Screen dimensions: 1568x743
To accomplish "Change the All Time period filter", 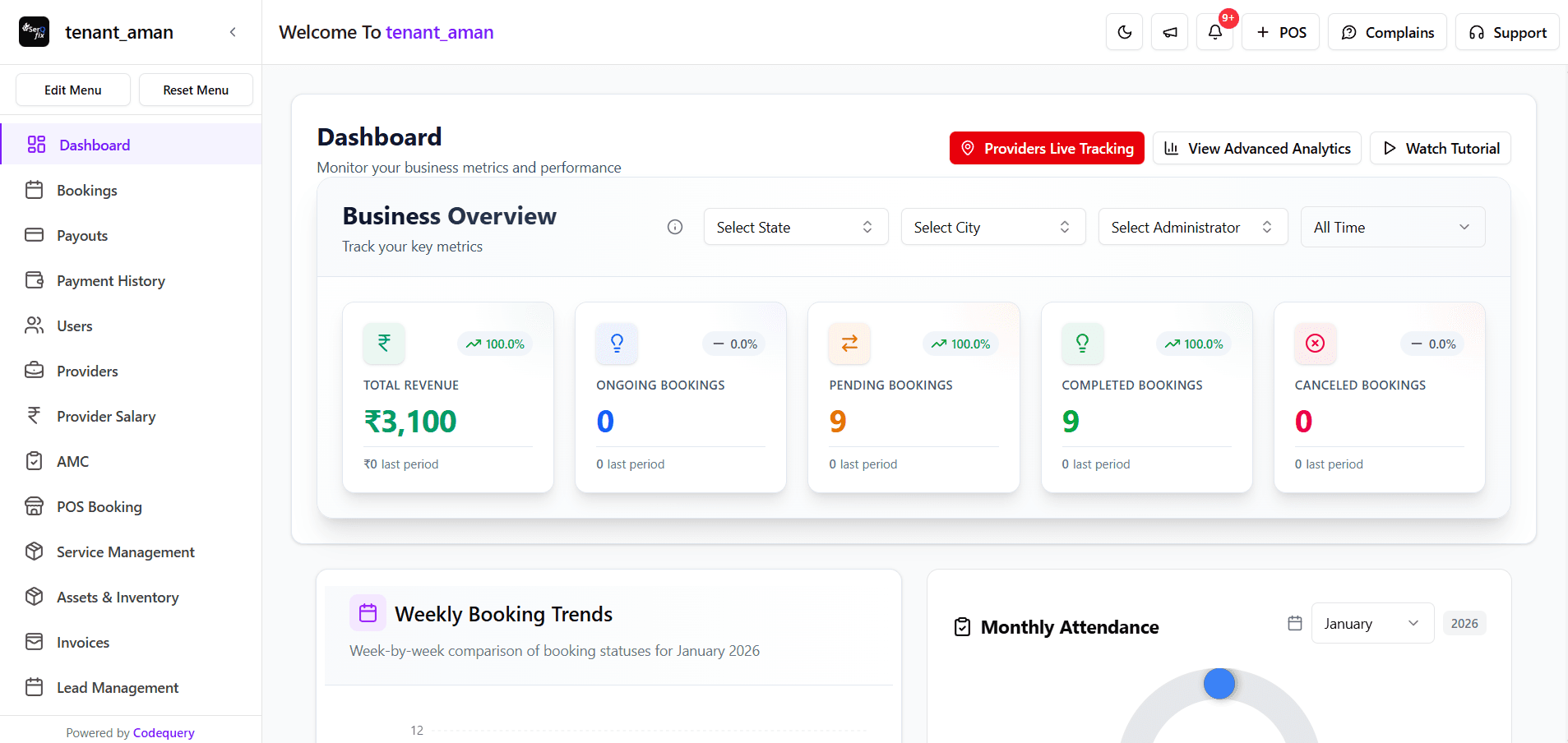I will [x=1391, y=227].
